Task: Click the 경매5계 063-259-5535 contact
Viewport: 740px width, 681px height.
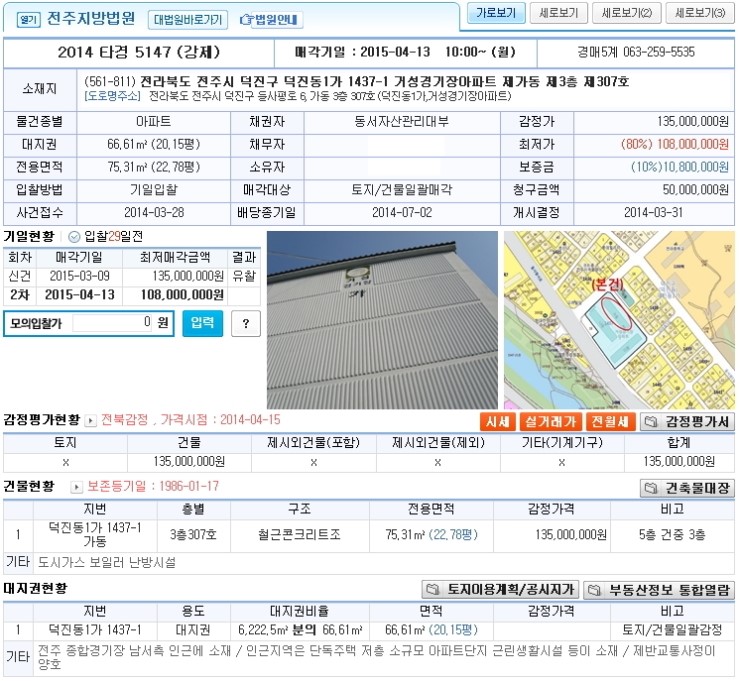Action: coord(636,52)
